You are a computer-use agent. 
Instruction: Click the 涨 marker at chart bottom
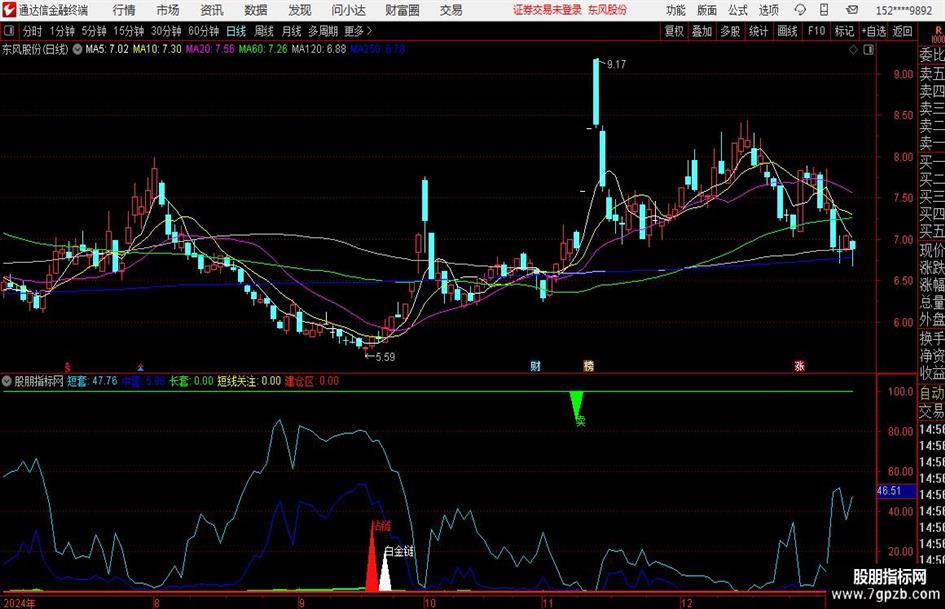pos(799,365)
